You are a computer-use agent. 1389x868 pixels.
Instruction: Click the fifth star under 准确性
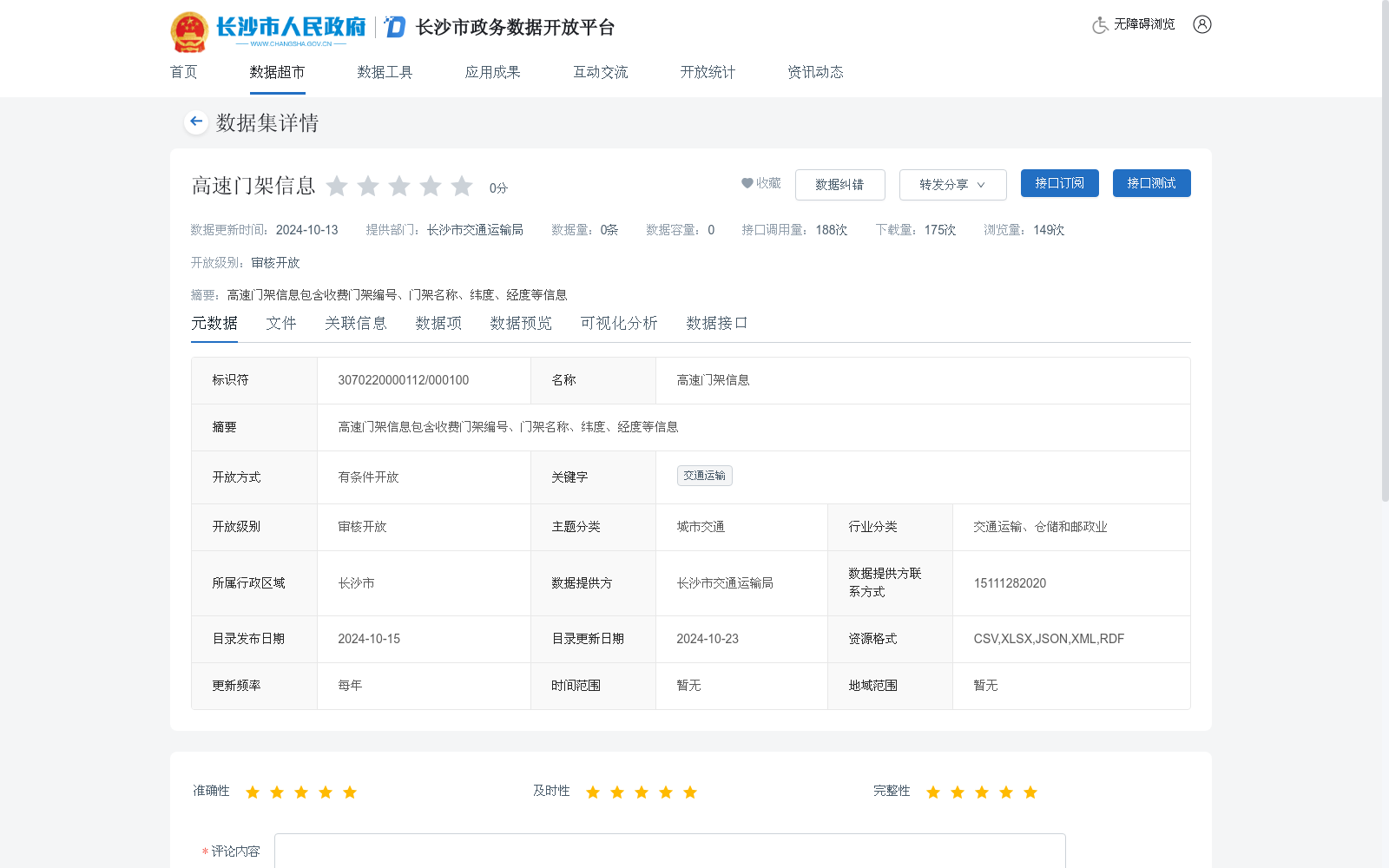[349, 792]
